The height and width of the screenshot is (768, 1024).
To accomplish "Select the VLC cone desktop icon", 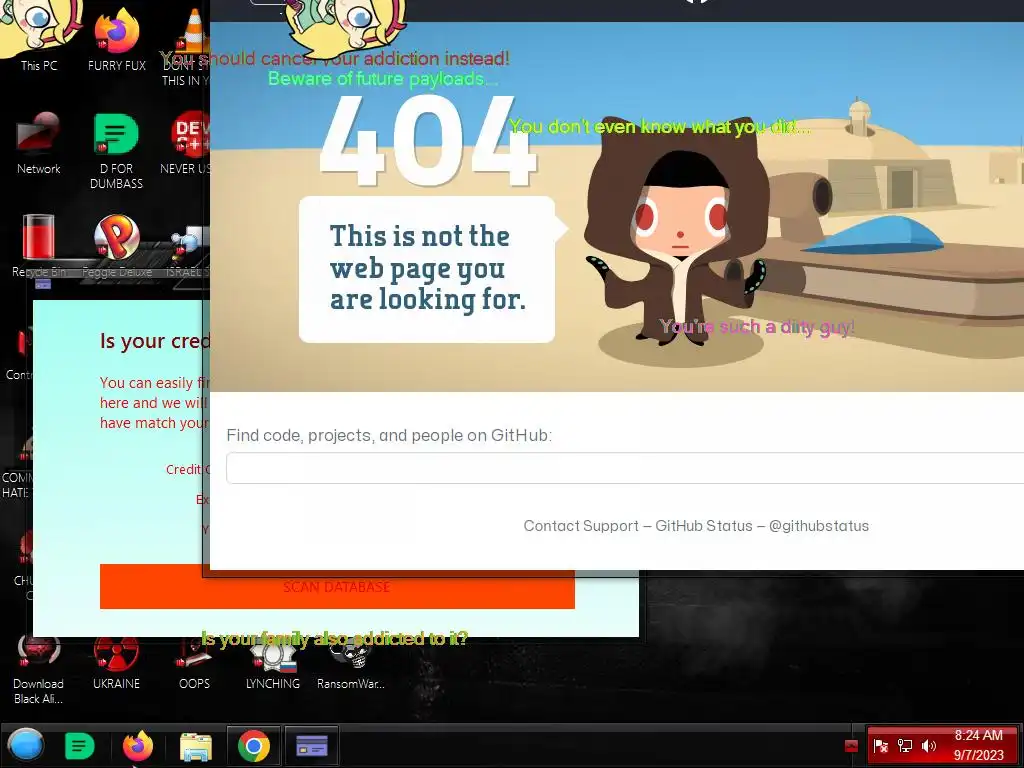I will [193, 33].
